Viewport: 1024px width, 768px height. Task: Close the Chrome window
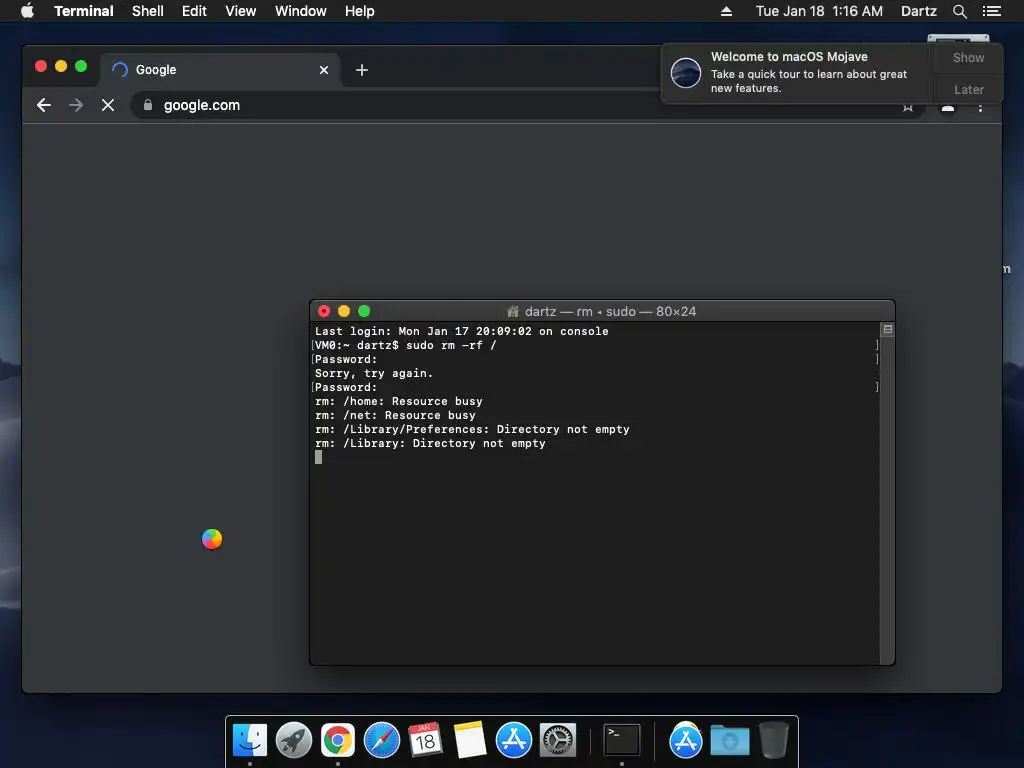pyautogui.click(x=40, y=66)
